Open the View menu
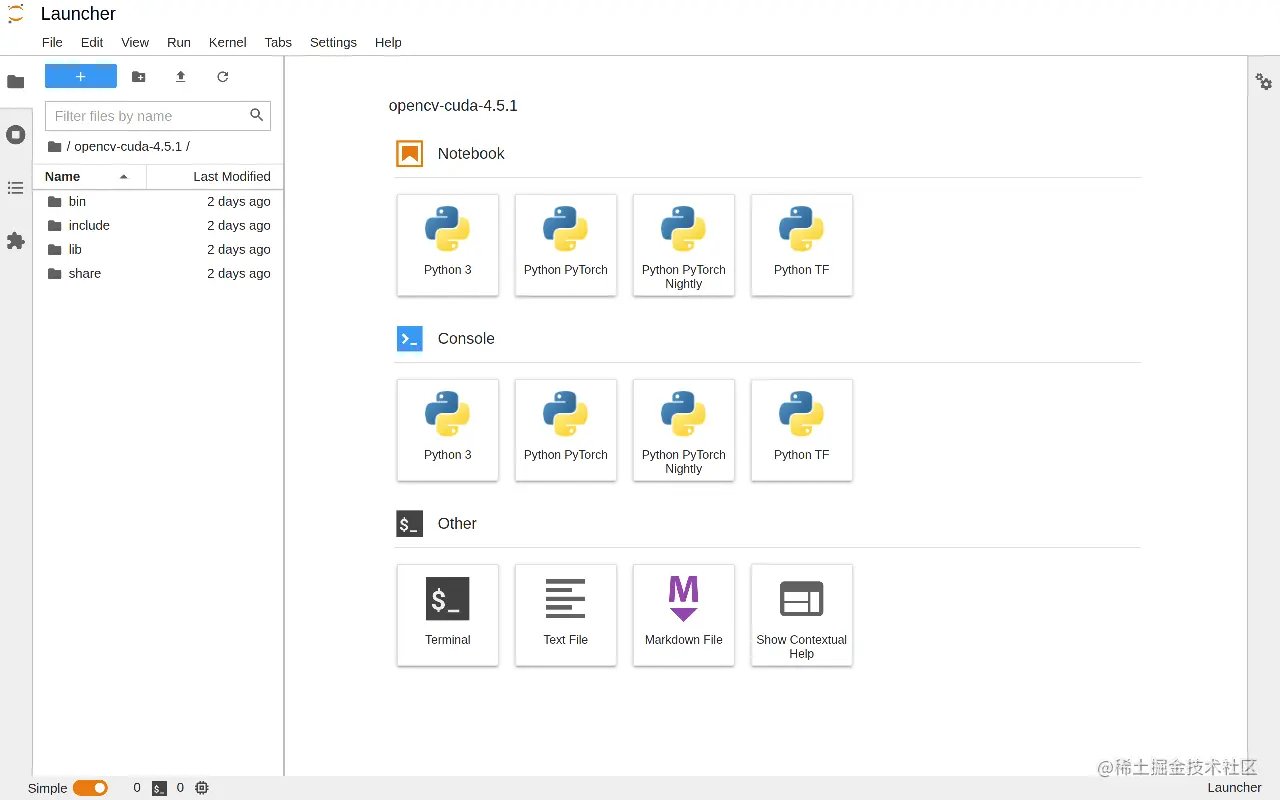This screenshot has width=1280, height=800. click(x=135, y=42)
